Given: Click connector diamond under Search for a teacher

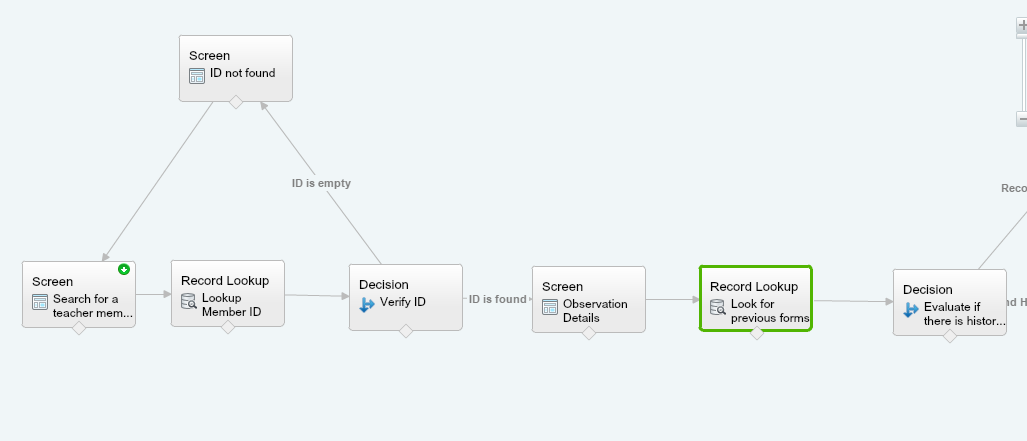Looking at the screenshot, I should [79, 329].
